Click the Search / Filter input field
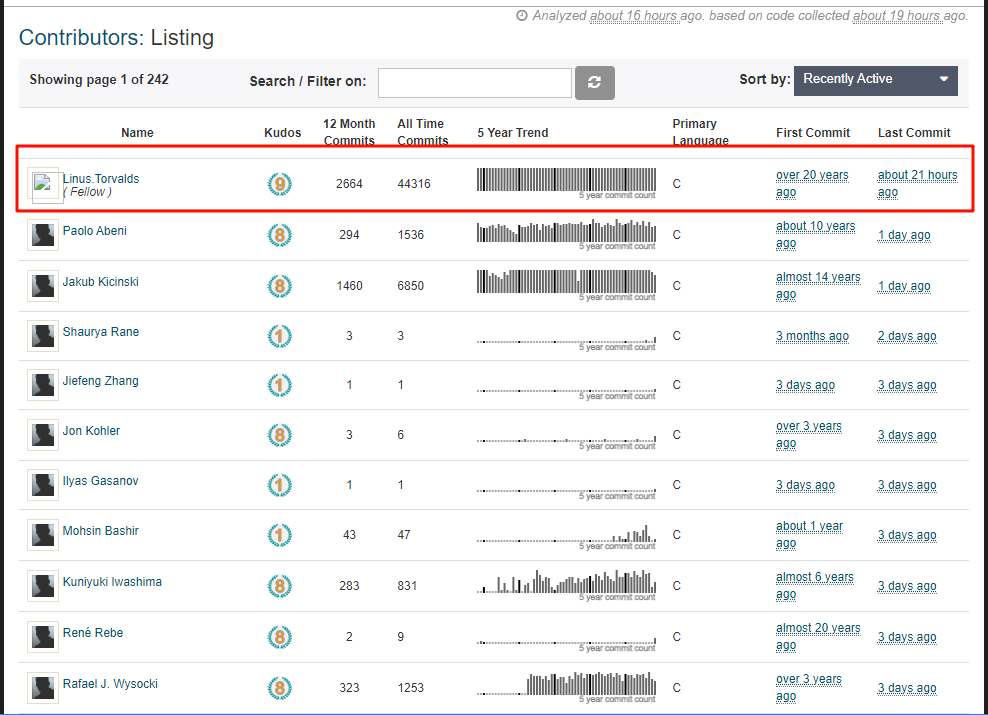The width and height of the screenshot is (988, 715). coord(474,83)
